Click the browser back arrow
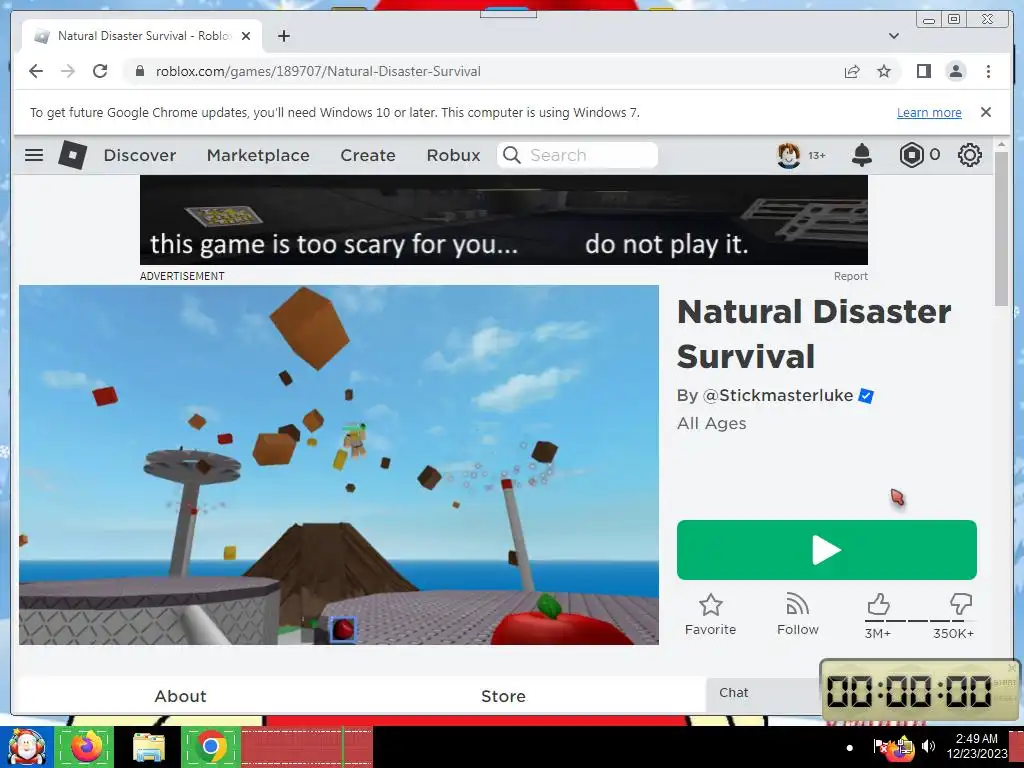This screenshot has height=768, width=1024. pyautogui.click(x=36, y=71)
